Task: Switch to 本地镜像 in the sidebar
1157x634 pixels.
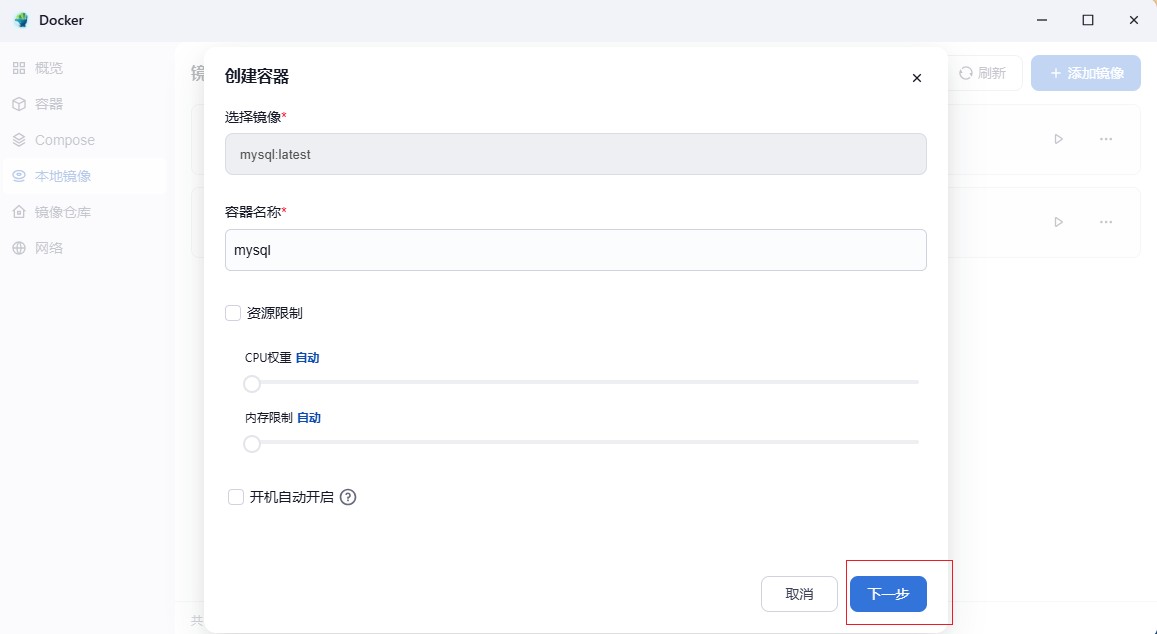Action: 63,176
